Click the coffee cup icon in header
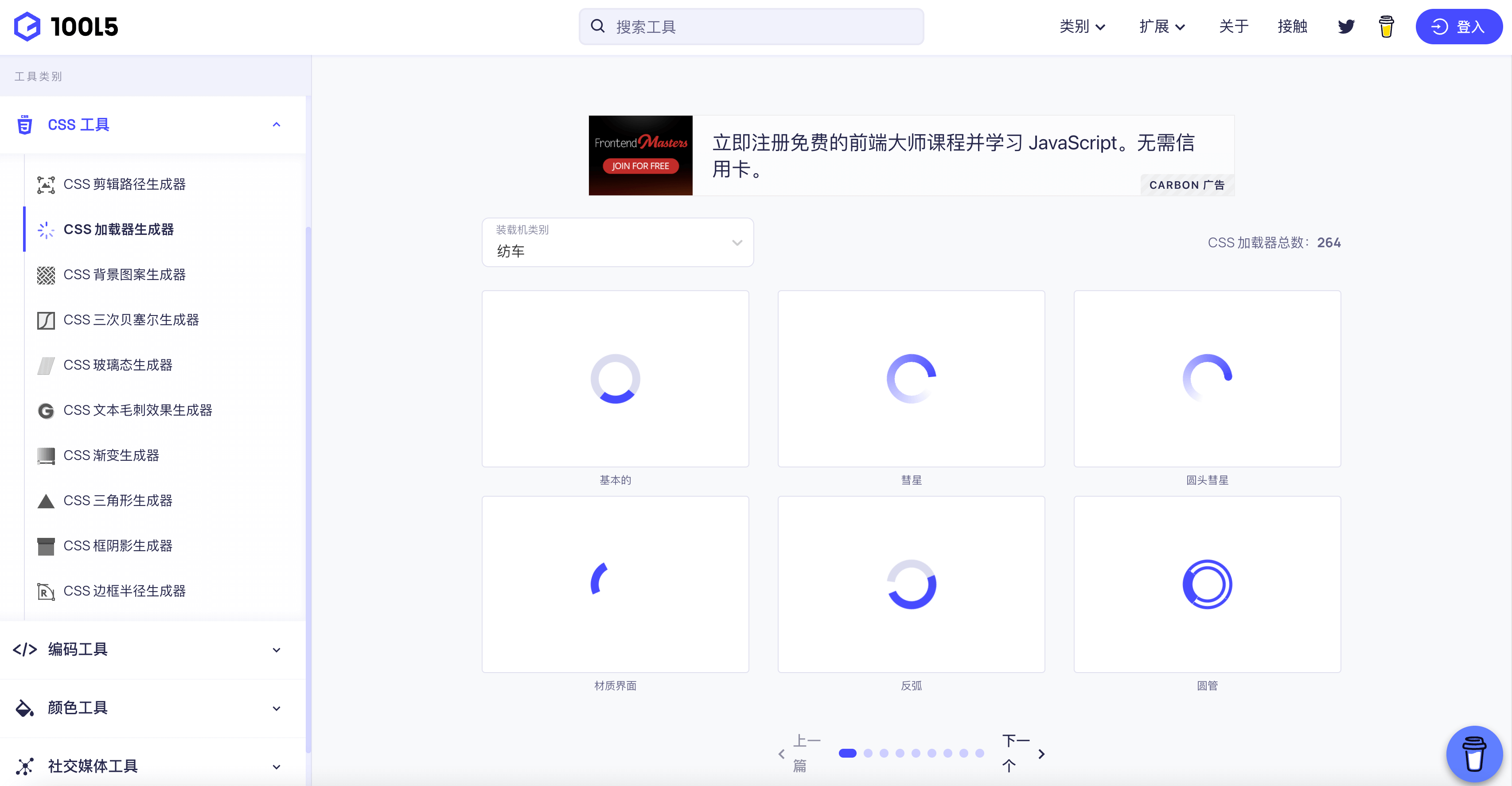1512x786 pixels. pos(1386,27)
